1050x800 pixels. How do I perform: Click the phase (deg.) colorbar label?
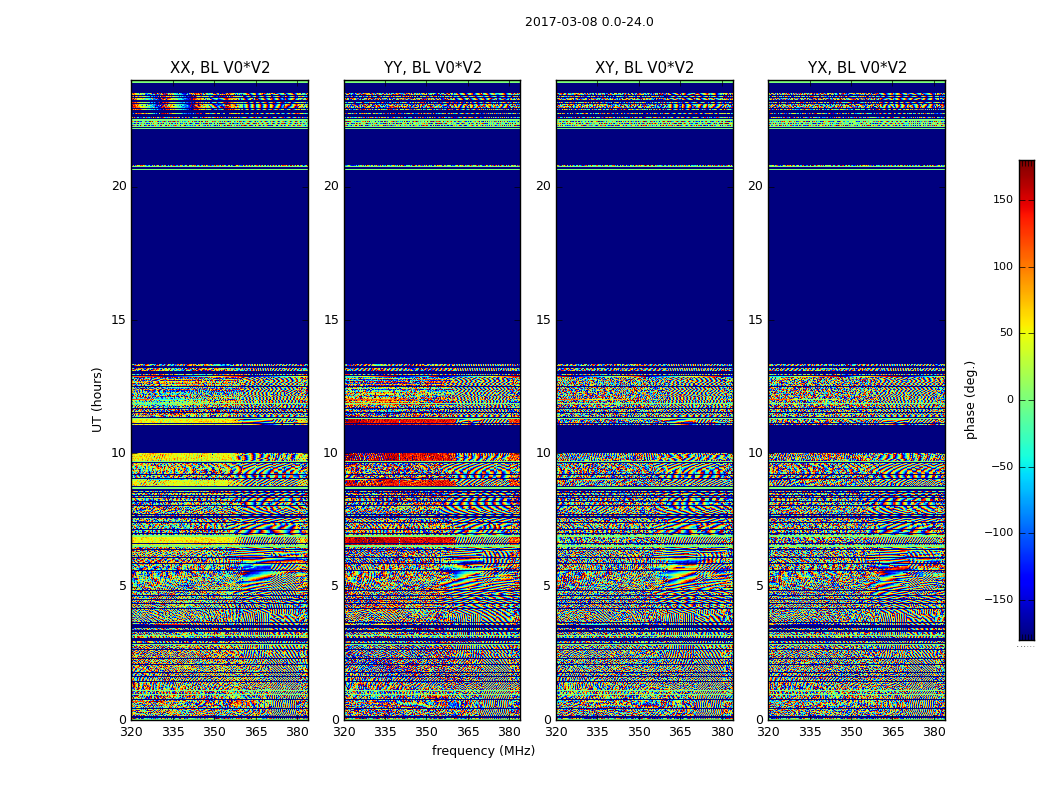(970, 399)
